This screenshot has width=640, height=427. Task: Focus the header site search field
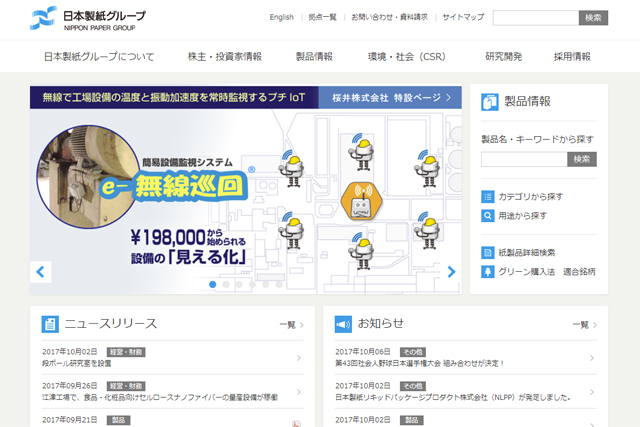click(x=536, y=18)
